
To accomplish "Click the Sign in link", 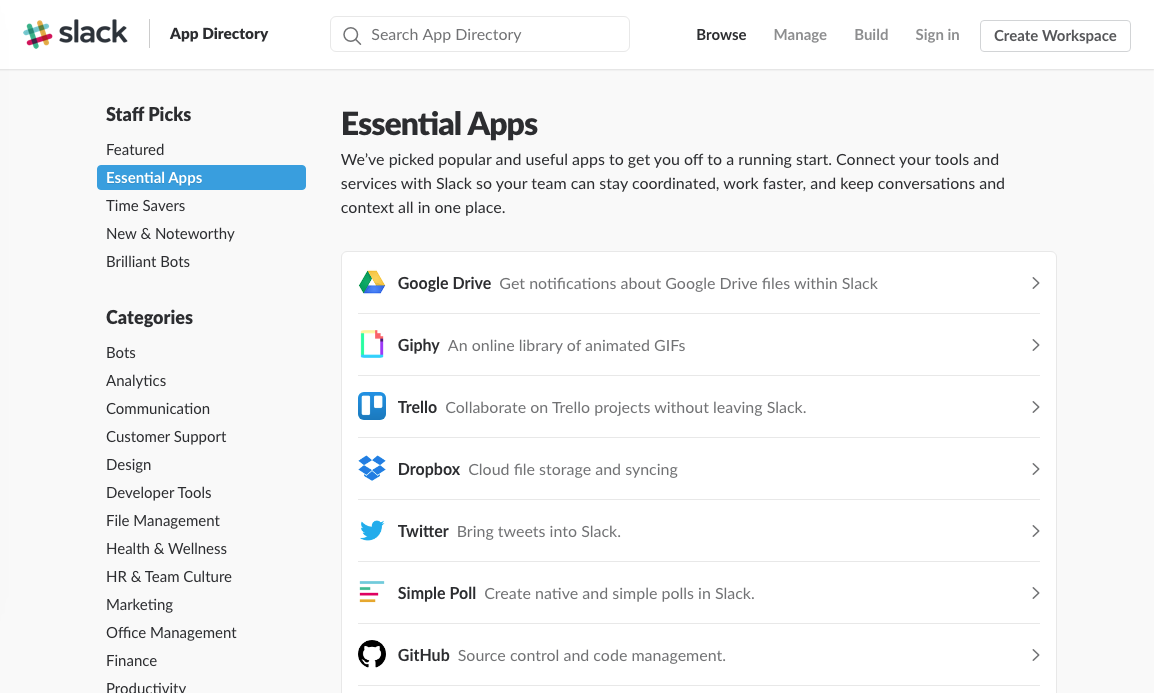I will point(937,35).
